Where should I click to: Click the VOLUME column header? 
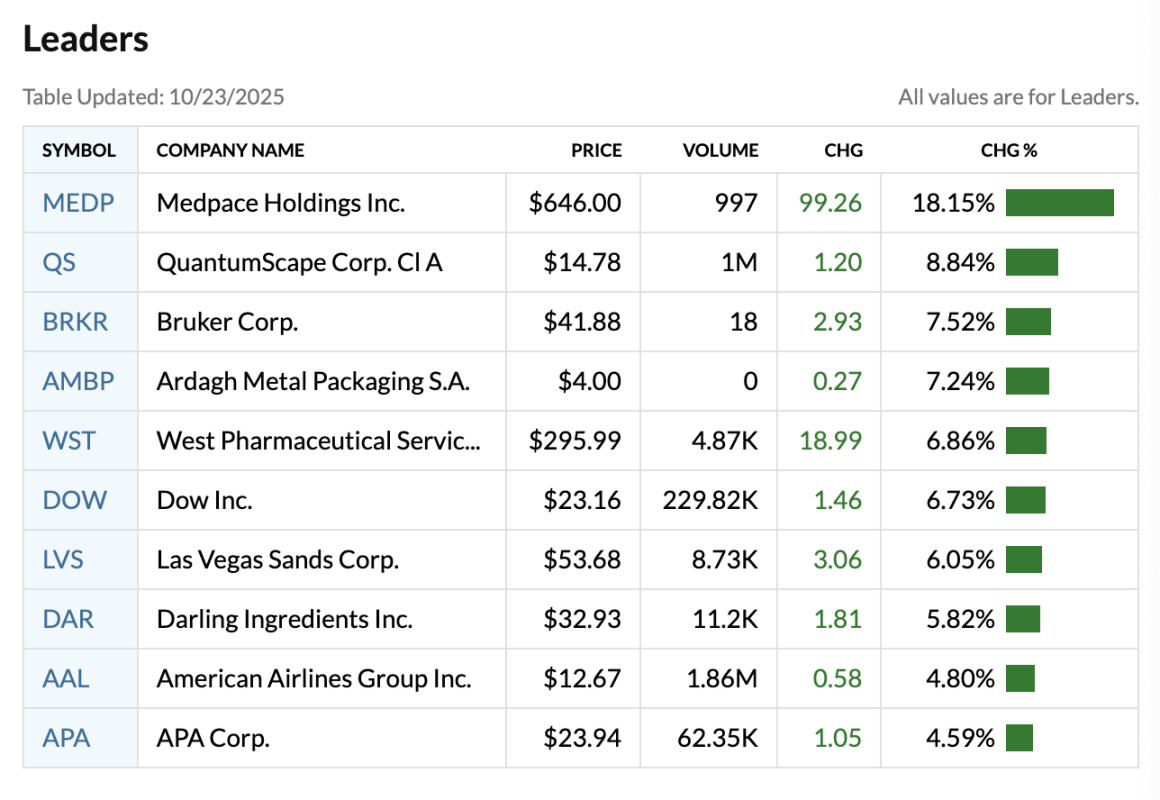(720, 151)
